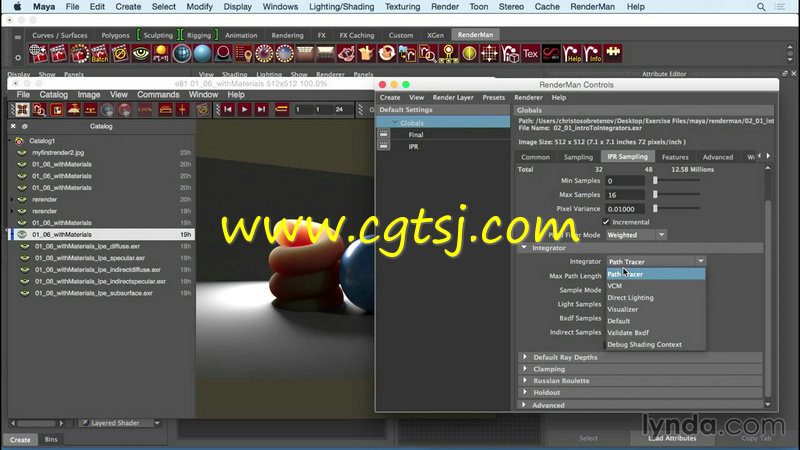Click the magnifier icon in the render window toolbar
Image resolution: width=800 pixels, height=450 pixels.
click(39, 110)
